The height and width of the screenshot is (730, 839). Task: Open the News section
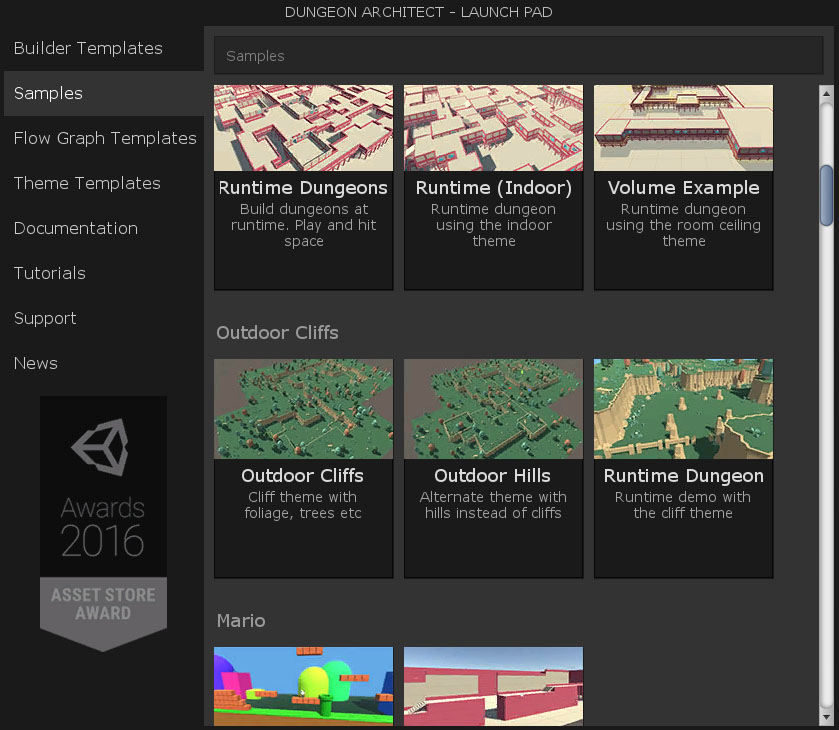tap(103, 363)
